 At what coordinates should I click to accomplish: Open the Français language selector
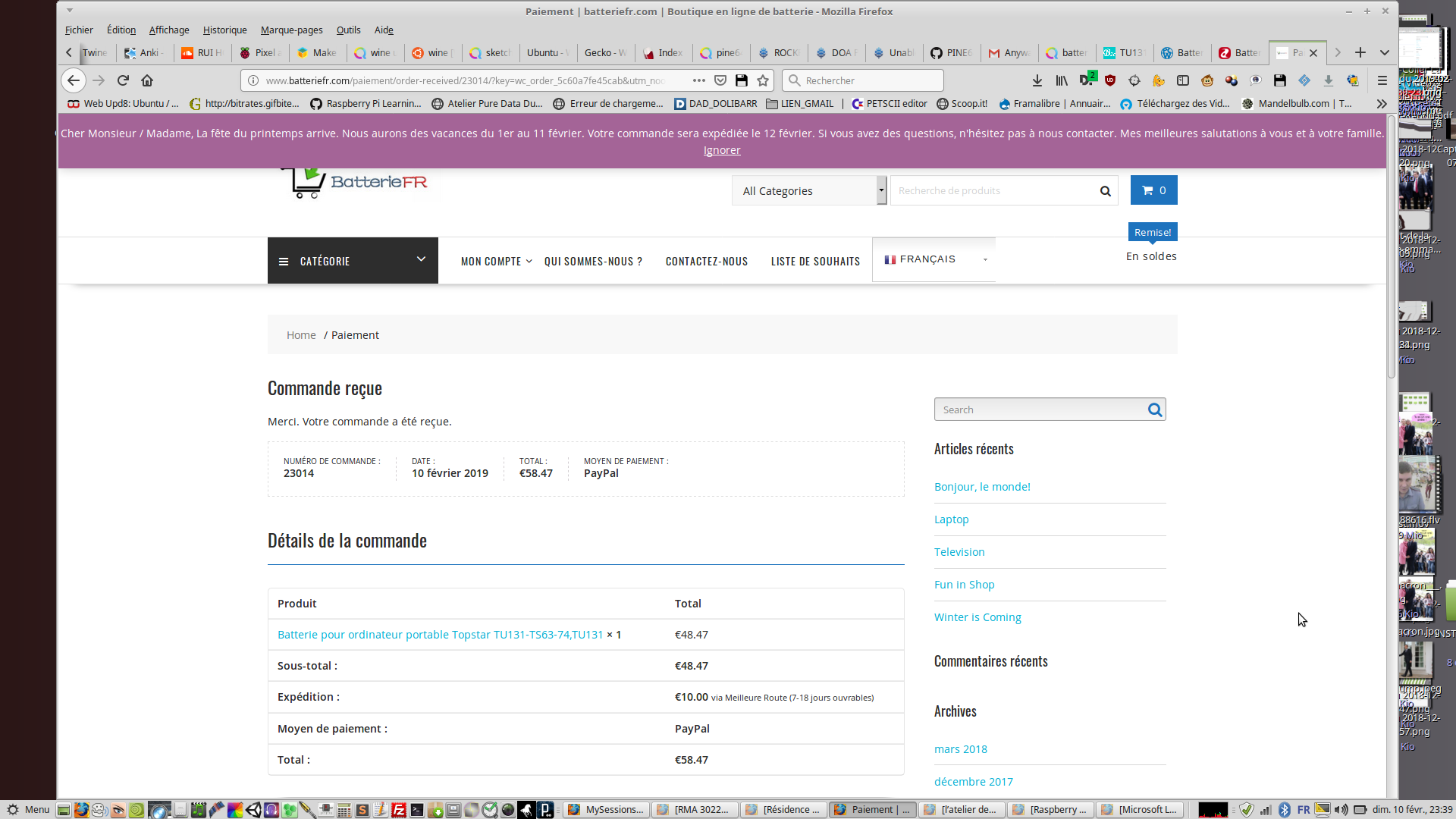click(934, 259)
